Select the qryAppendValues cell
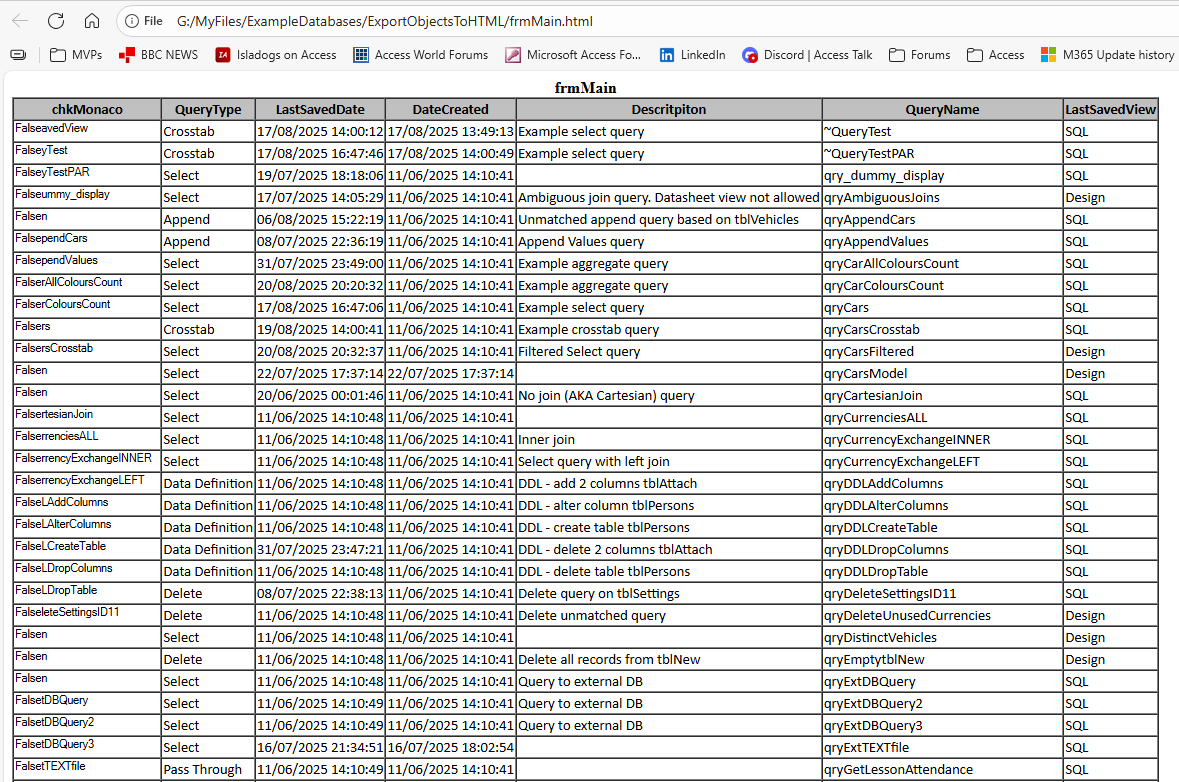 (942, 241)
